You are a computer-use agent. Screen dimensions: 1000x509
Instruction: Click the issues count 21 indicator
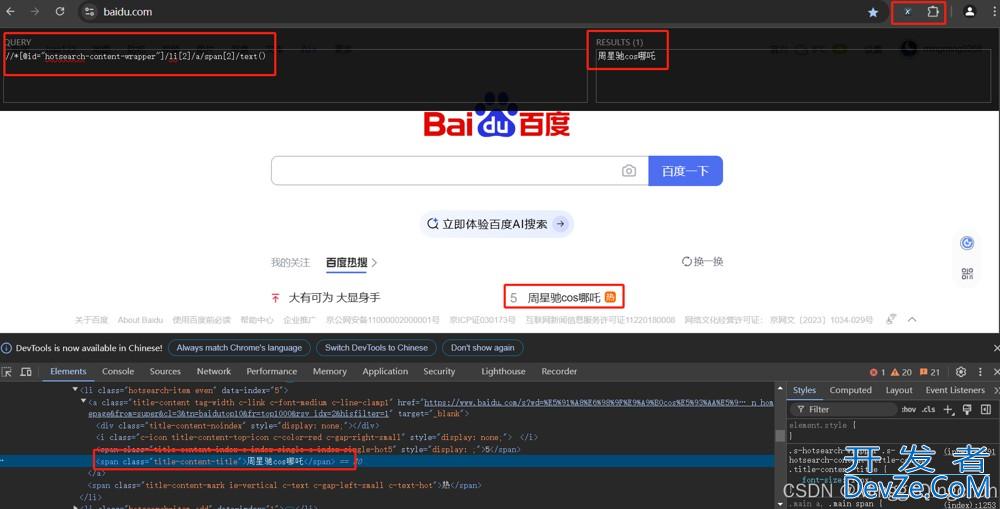tap(930, 372)
